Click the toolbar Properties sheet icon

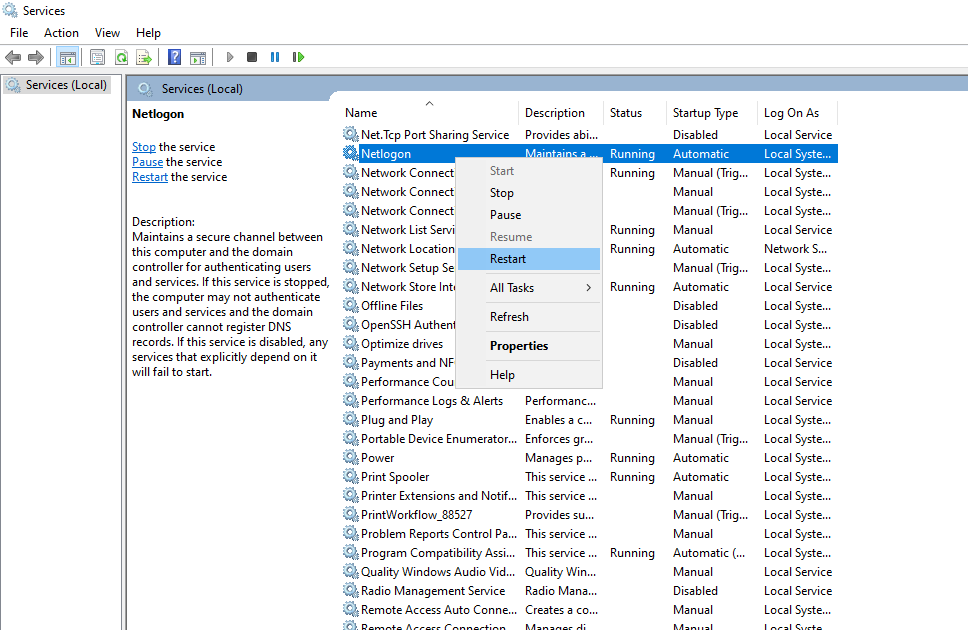tap(98, 57)
